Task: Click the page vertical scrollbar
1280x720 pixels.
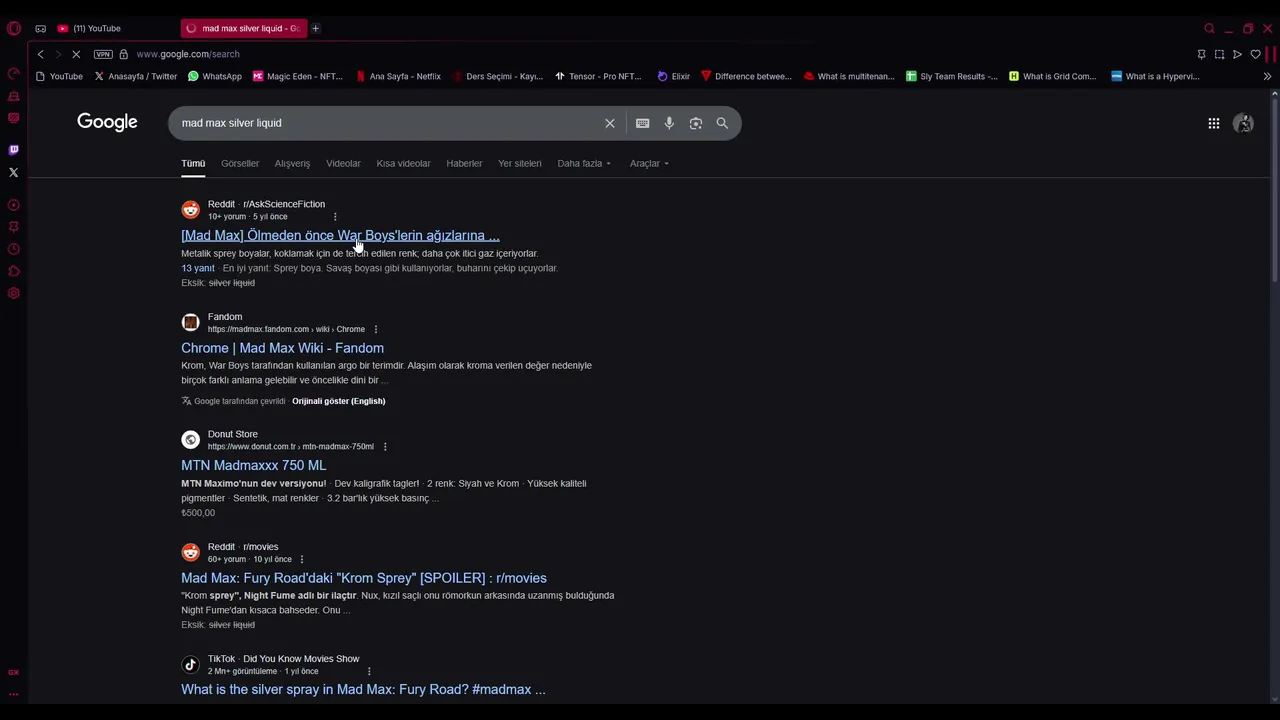Action: tap(1274, 190)
